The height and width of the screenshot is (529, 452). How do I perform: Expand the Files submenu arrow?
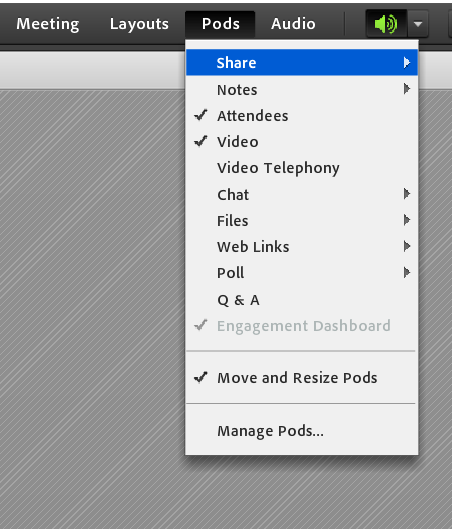407,220
